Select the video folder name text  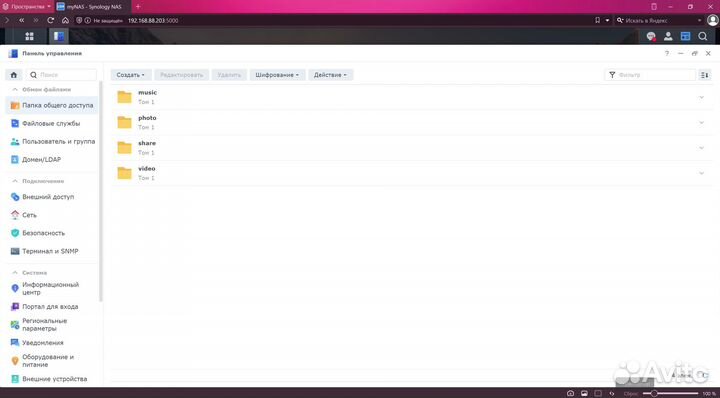146,168
